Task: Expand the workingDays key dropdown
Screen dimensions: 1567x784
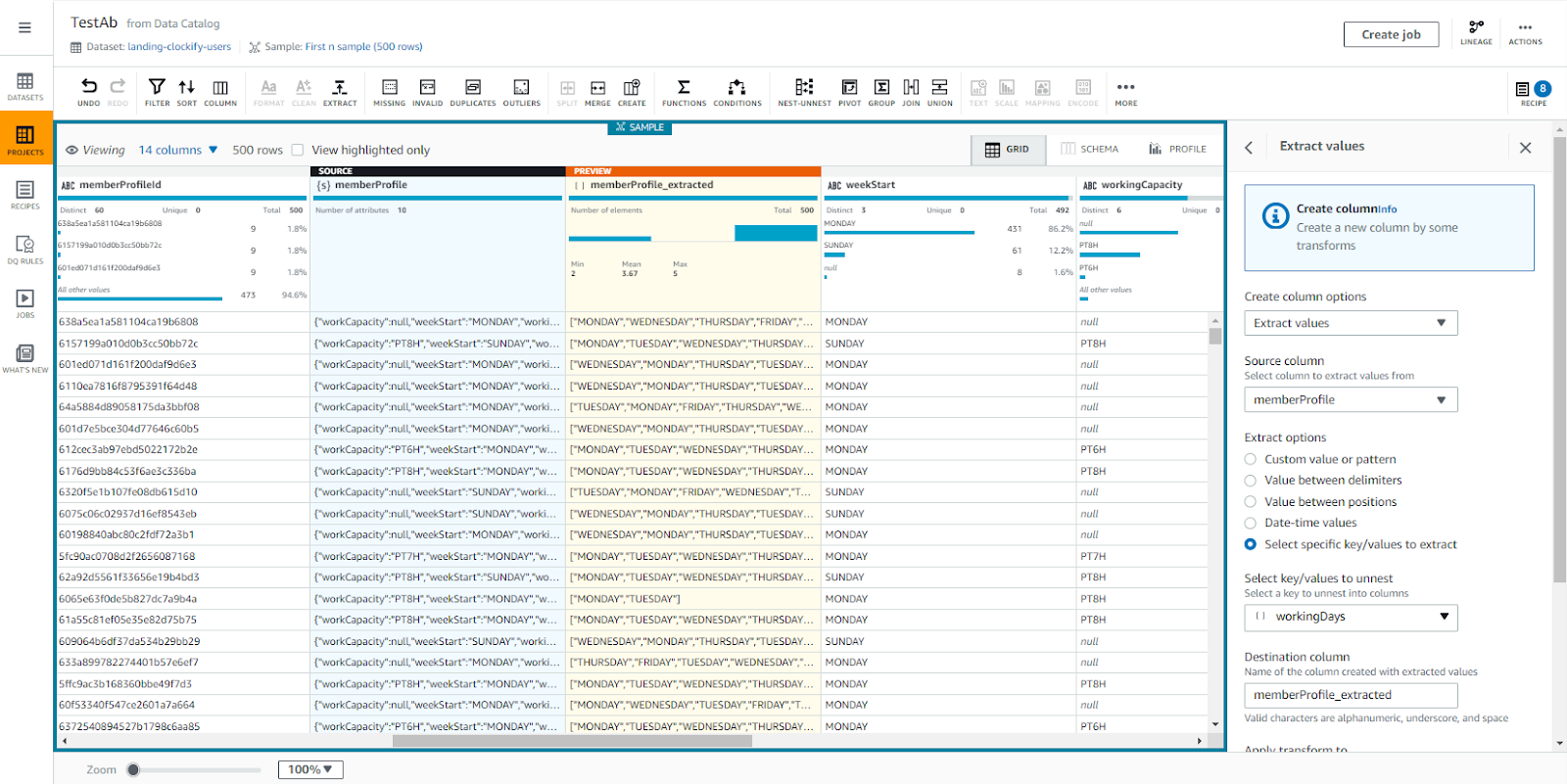Action: coord(1351,617)
